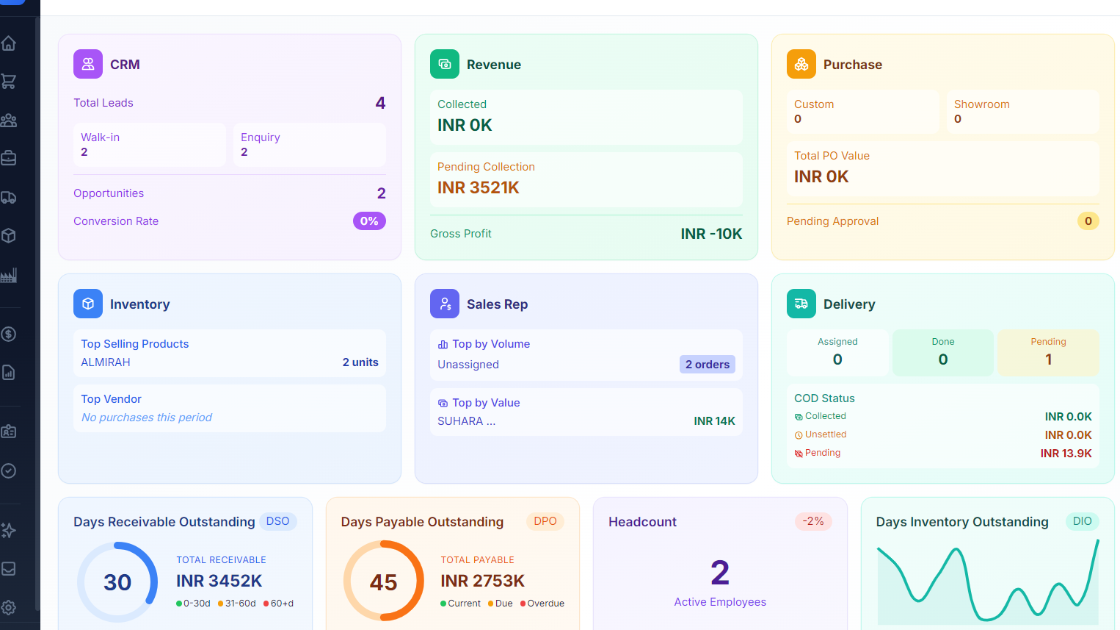Select the briefcase icon in the sidebar
Viewport: 1120px width, 630px height.
tap(9, 158)
